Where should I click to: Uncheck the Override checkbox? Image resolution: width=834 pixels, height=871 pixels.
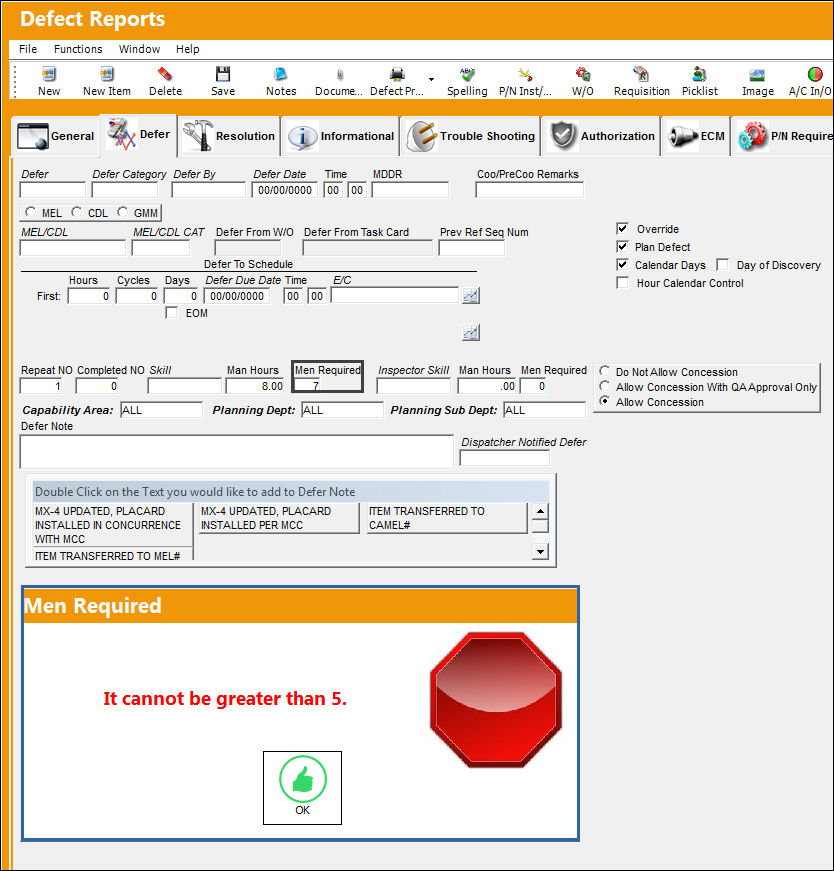click(622, 228)
